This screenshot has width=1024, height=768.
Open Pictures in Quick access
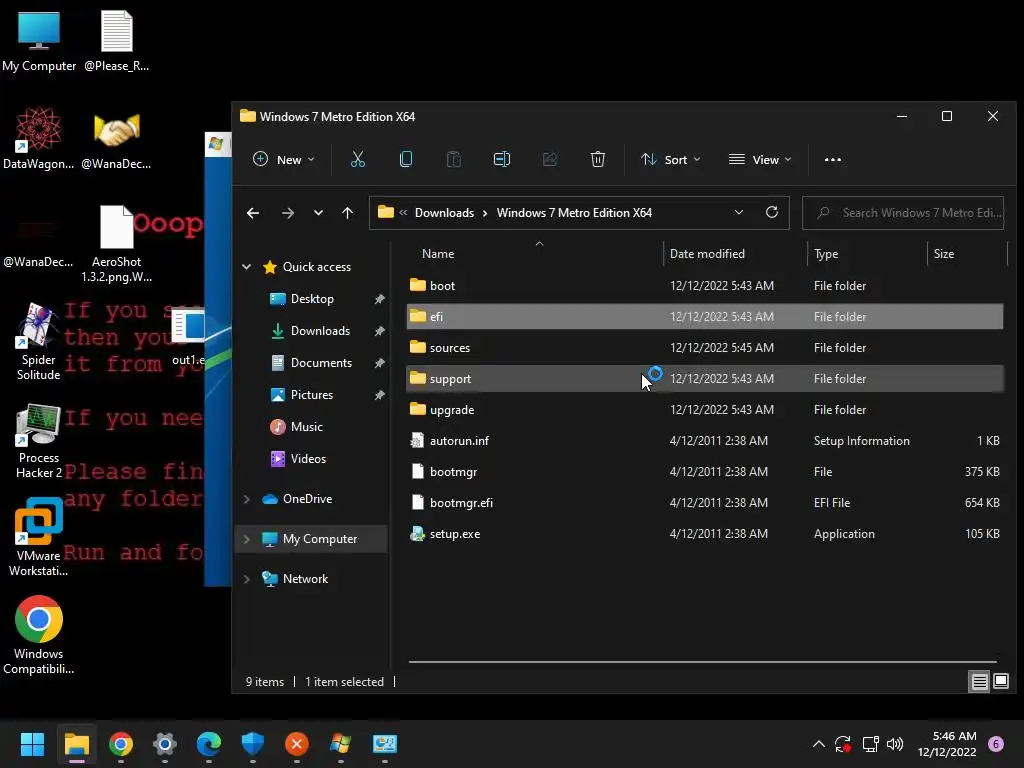coord(312,394)
